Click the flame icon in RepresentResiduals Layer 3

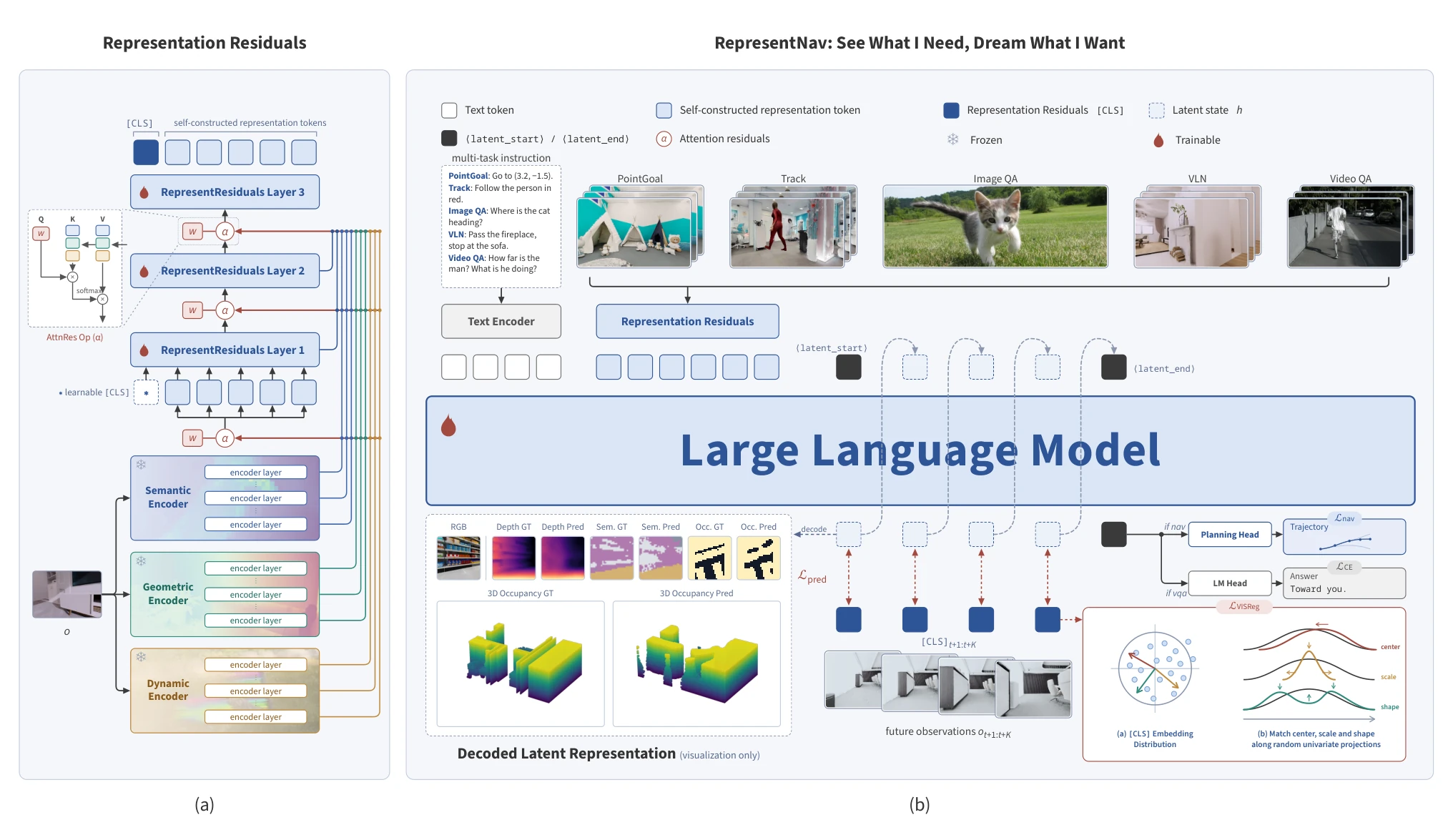[144, 192]
